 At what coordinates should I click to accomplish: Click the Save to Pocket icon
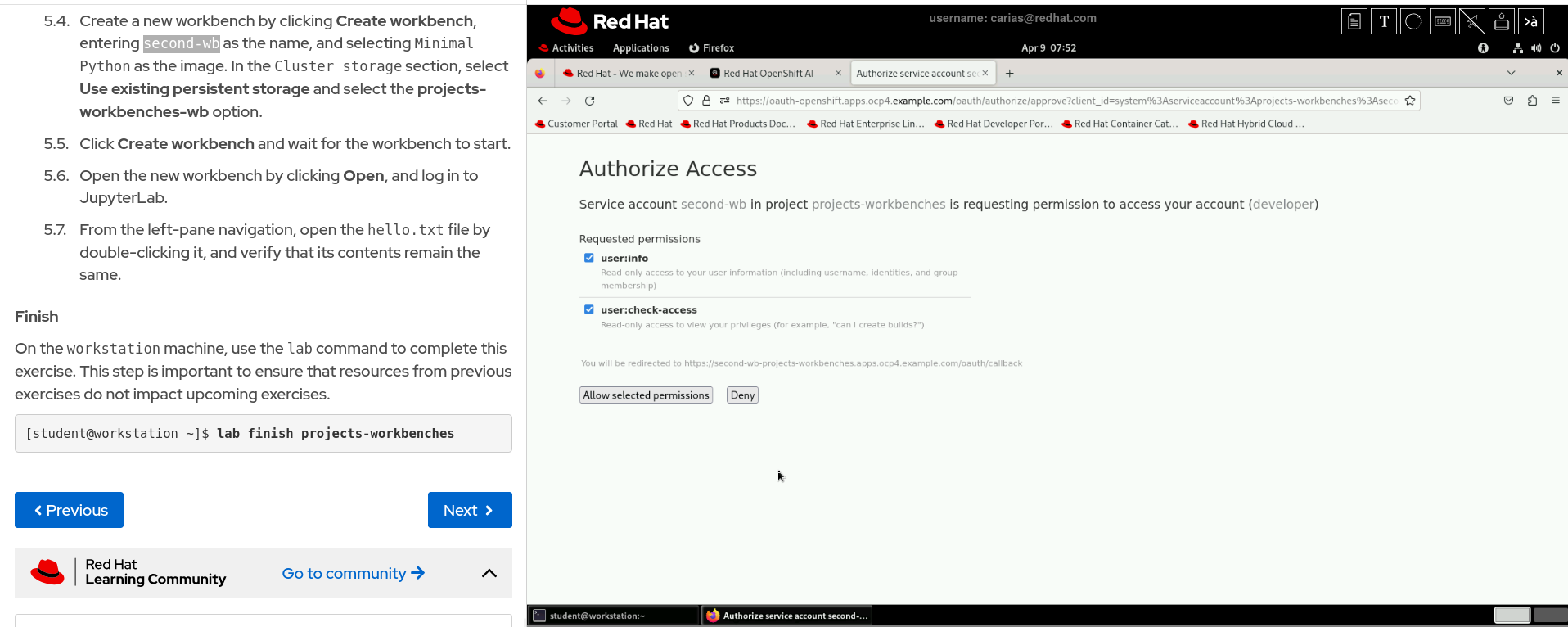[1508, 101]
